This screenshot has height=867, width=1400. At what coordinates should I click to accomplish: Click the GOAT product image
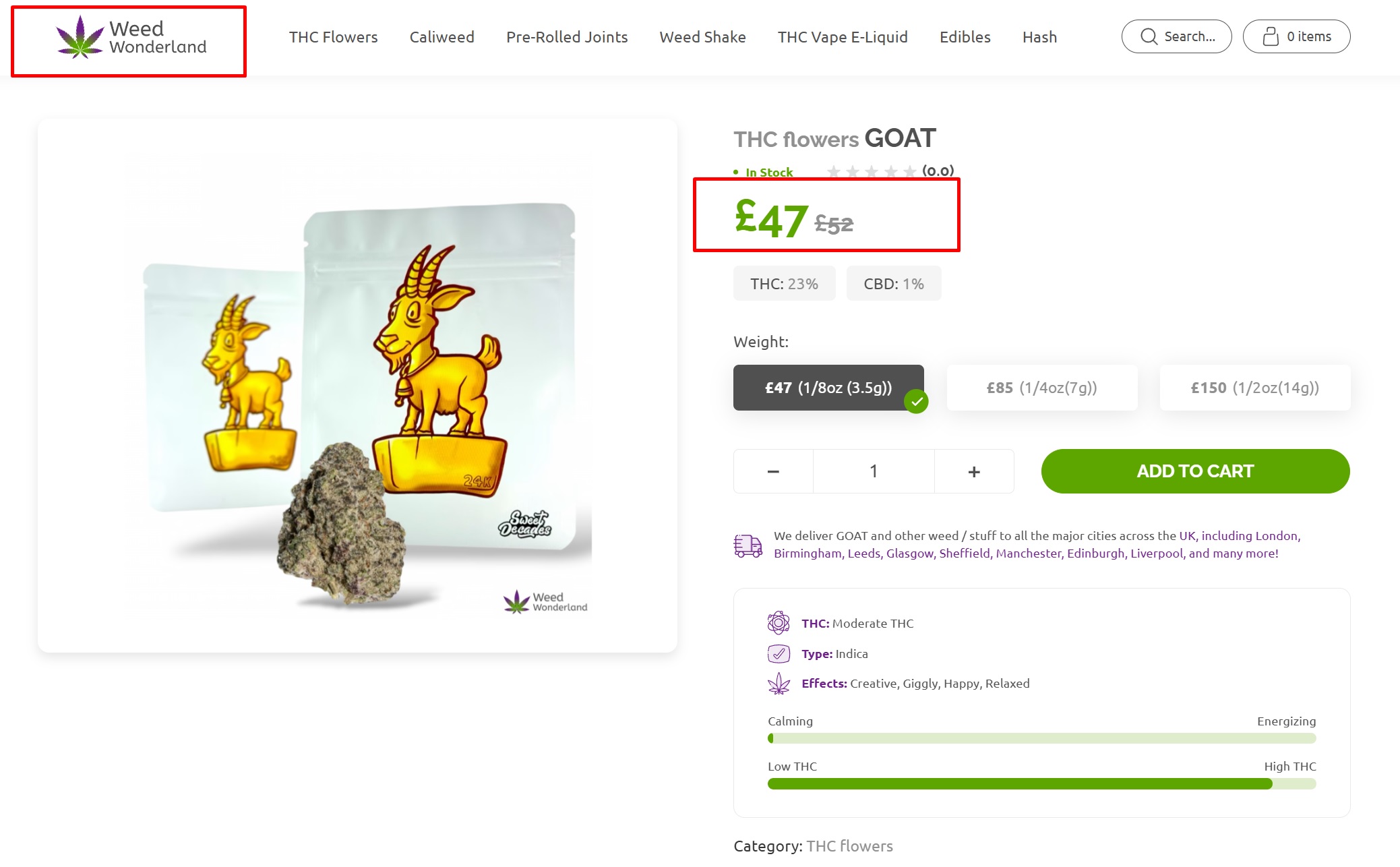pos(357,386)
